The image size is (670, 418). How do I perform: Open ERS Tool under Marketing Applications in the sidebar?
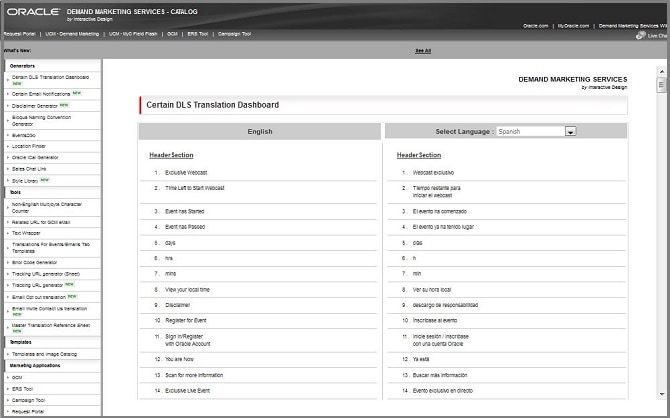click(x=22, y=389)
